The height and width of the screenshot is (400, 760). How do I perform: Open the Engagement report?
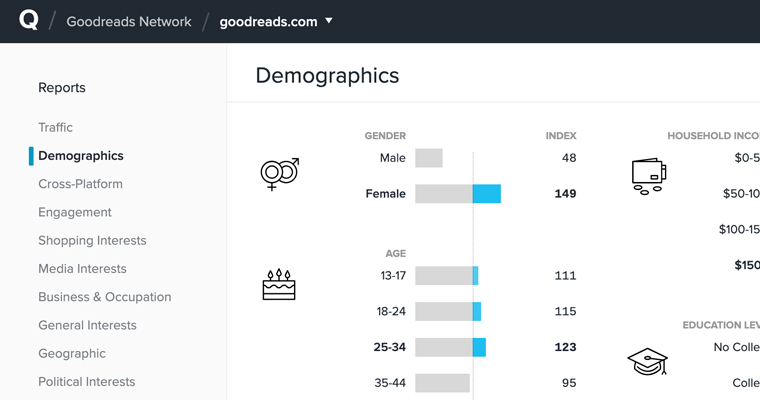[75, 212]
